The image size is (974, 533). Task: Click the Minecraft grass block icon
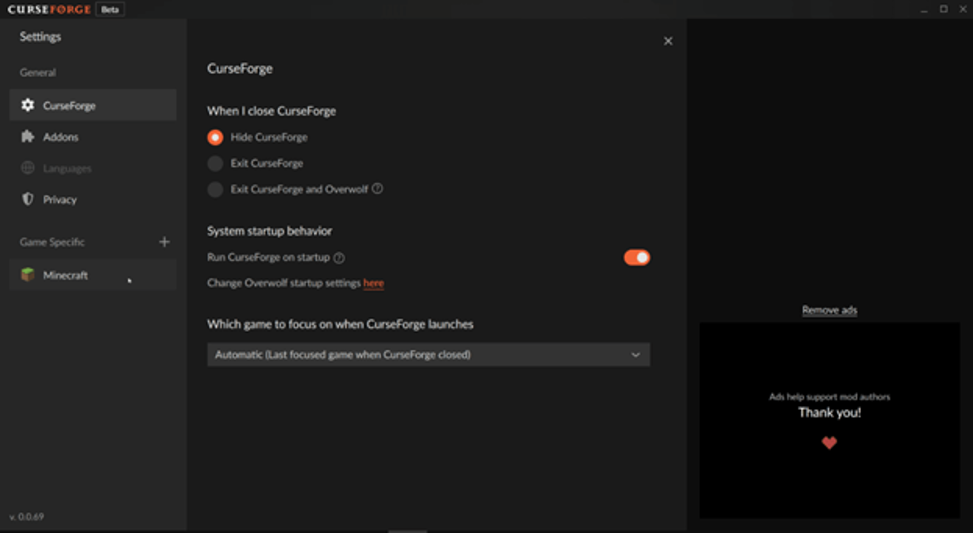coord(27,275)
